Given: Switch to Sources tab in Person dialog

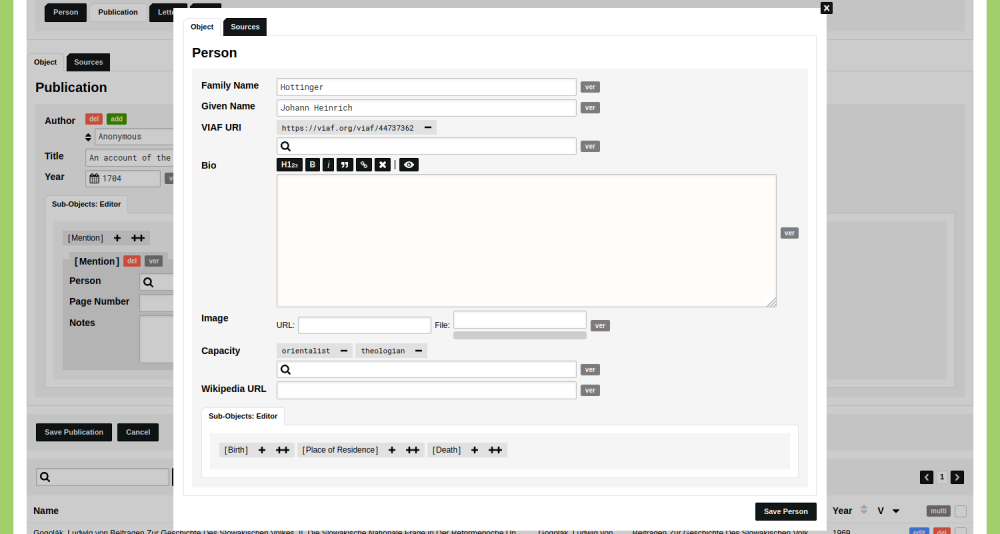Looking at the screenshot, I should (x=245, y=27).
